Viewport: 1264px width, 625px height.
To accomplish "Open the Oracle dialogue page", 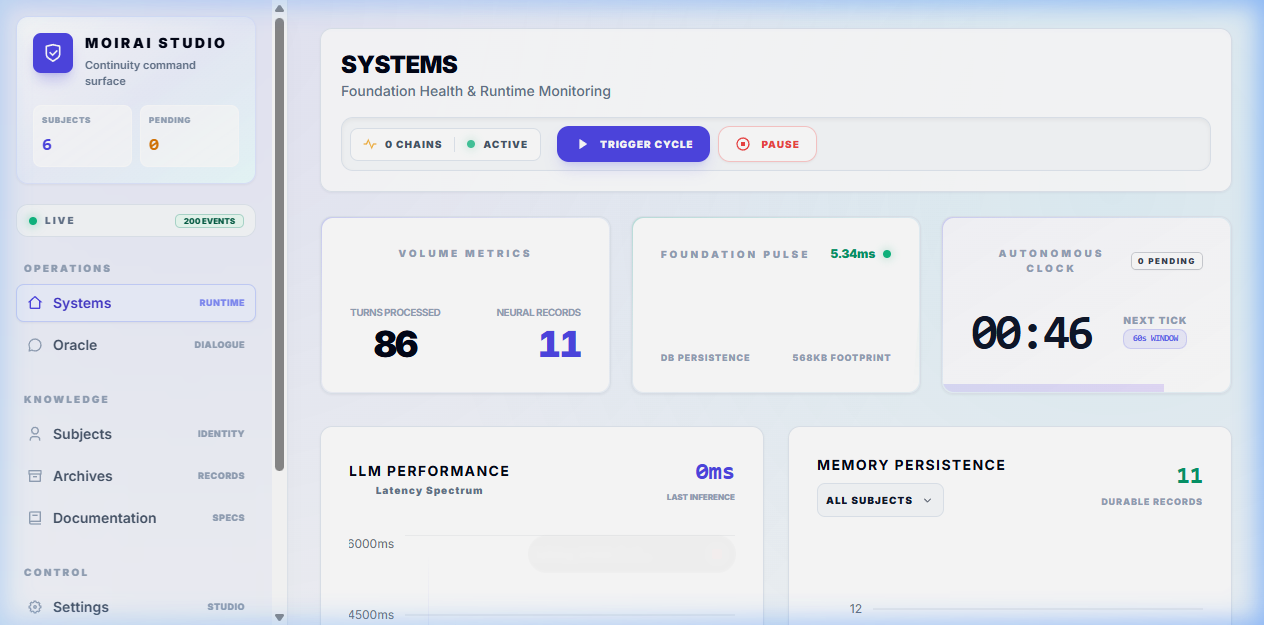I will click(136, 345).
